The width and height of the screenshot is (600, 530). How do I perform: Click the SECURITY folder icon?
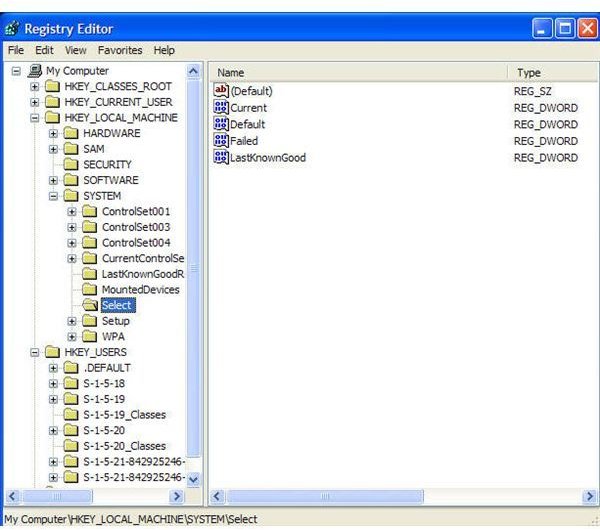tap(71, 165)
